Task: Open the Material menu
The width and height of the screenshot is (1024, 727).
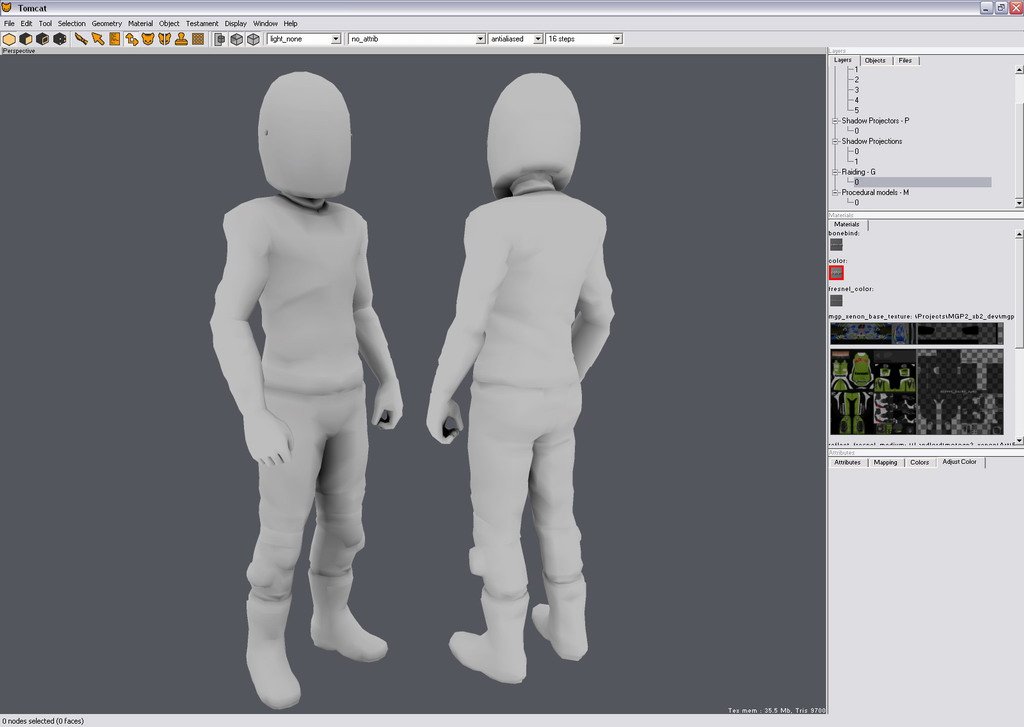Action: click(140, 24)
